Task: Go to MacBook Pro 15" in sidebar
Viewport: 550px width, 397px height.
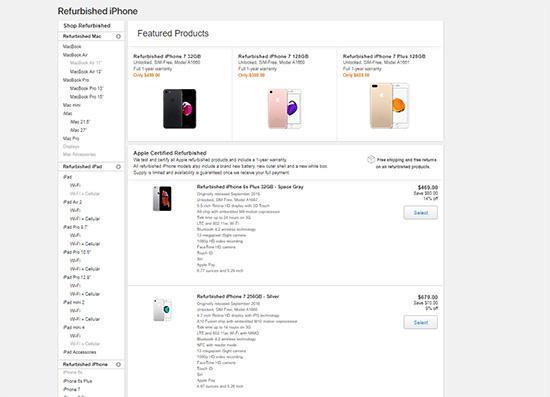Action: coord(87,96)
